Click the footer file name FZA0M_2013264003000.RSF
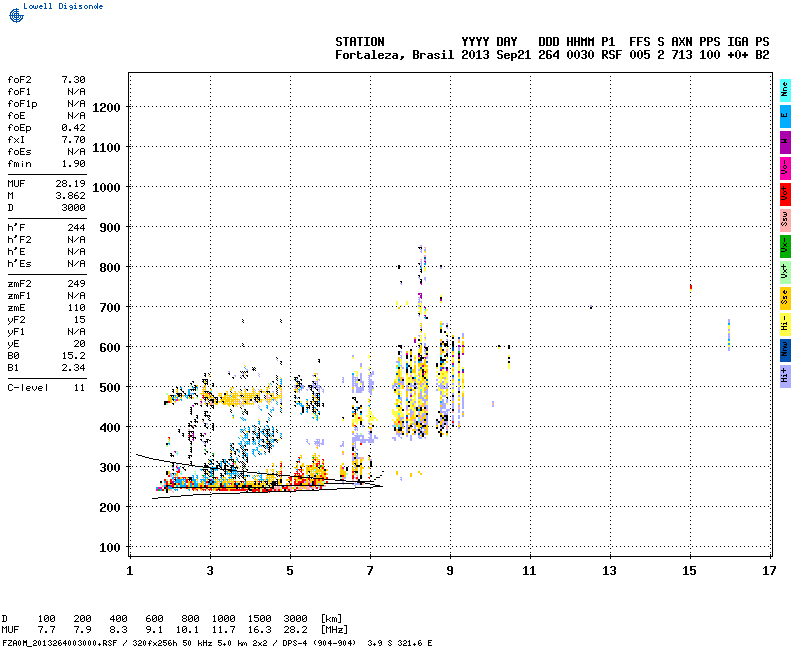 [x=60, y=643]
